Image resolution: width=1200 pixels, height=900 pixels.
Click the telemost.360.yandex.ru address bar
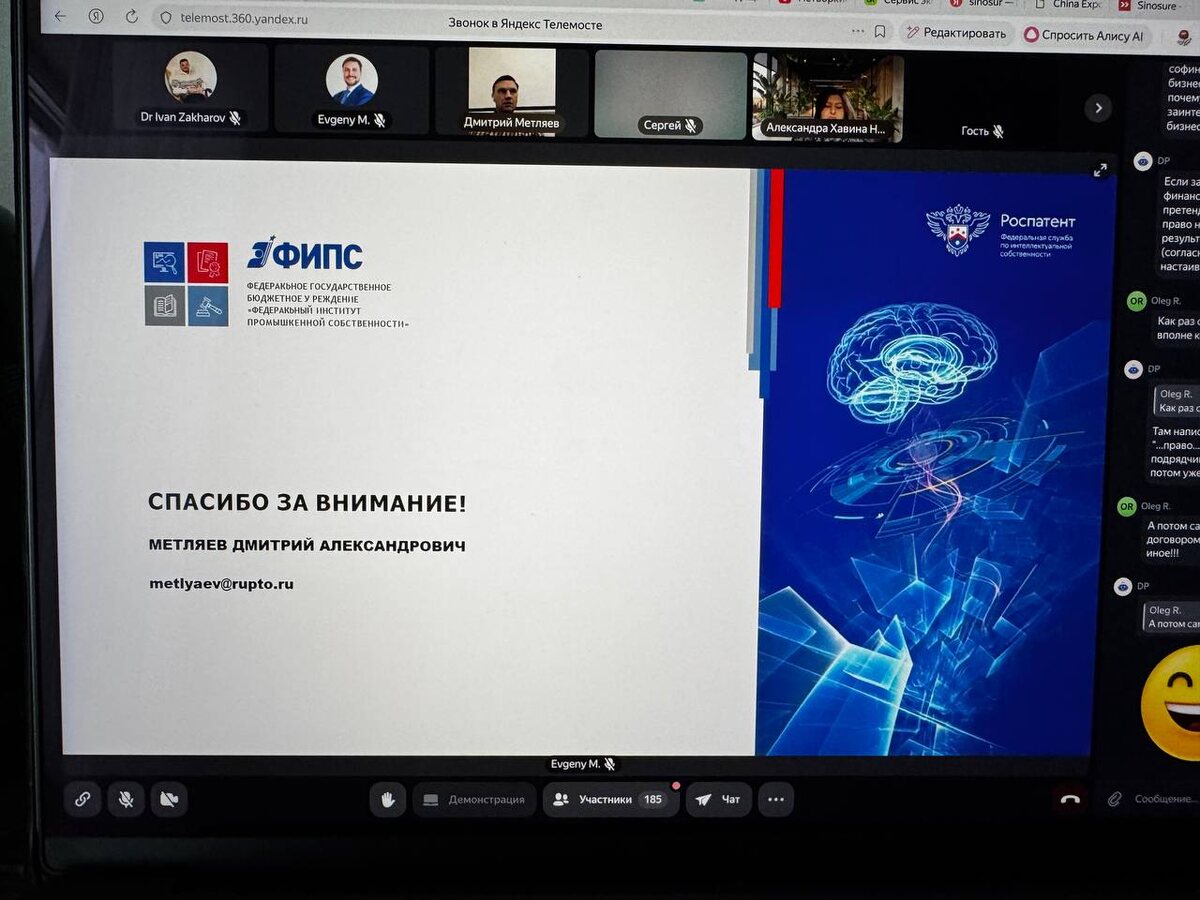[x=245, y=18]
